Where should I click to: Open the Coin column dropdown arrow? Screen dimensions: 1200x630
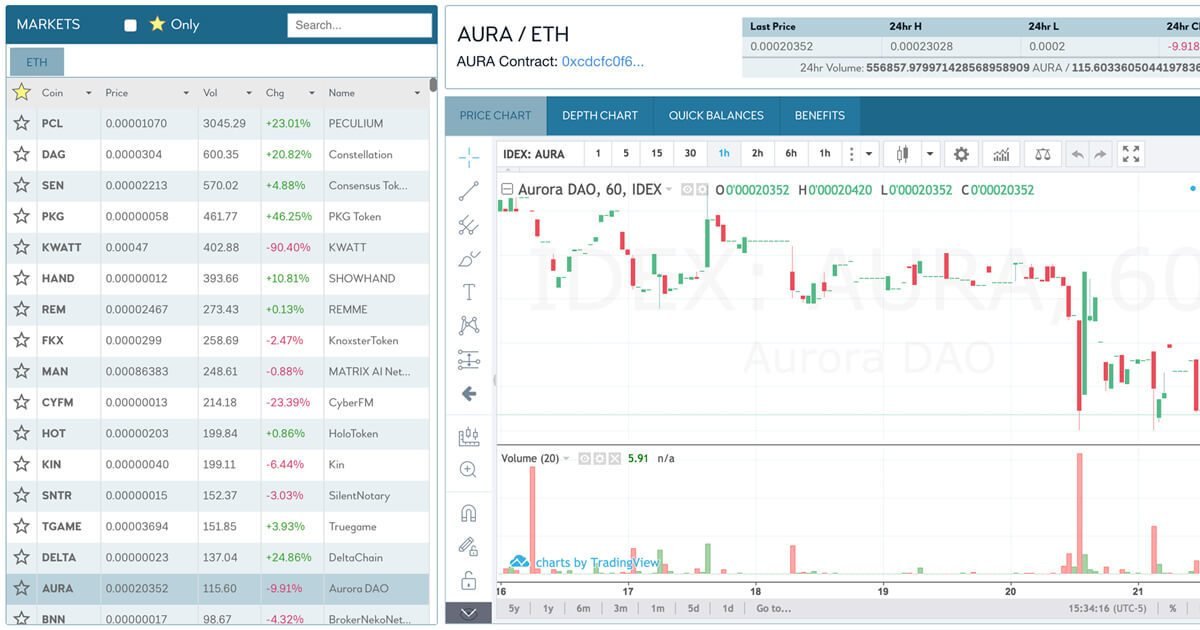[x=88, y=93]
